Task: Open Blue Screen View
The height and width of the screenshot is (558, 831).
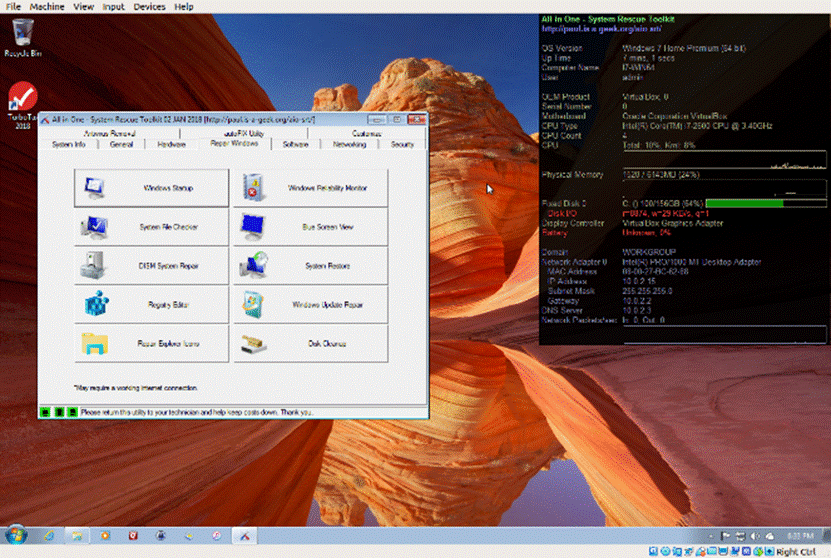Action: click(x=311, y=227)
